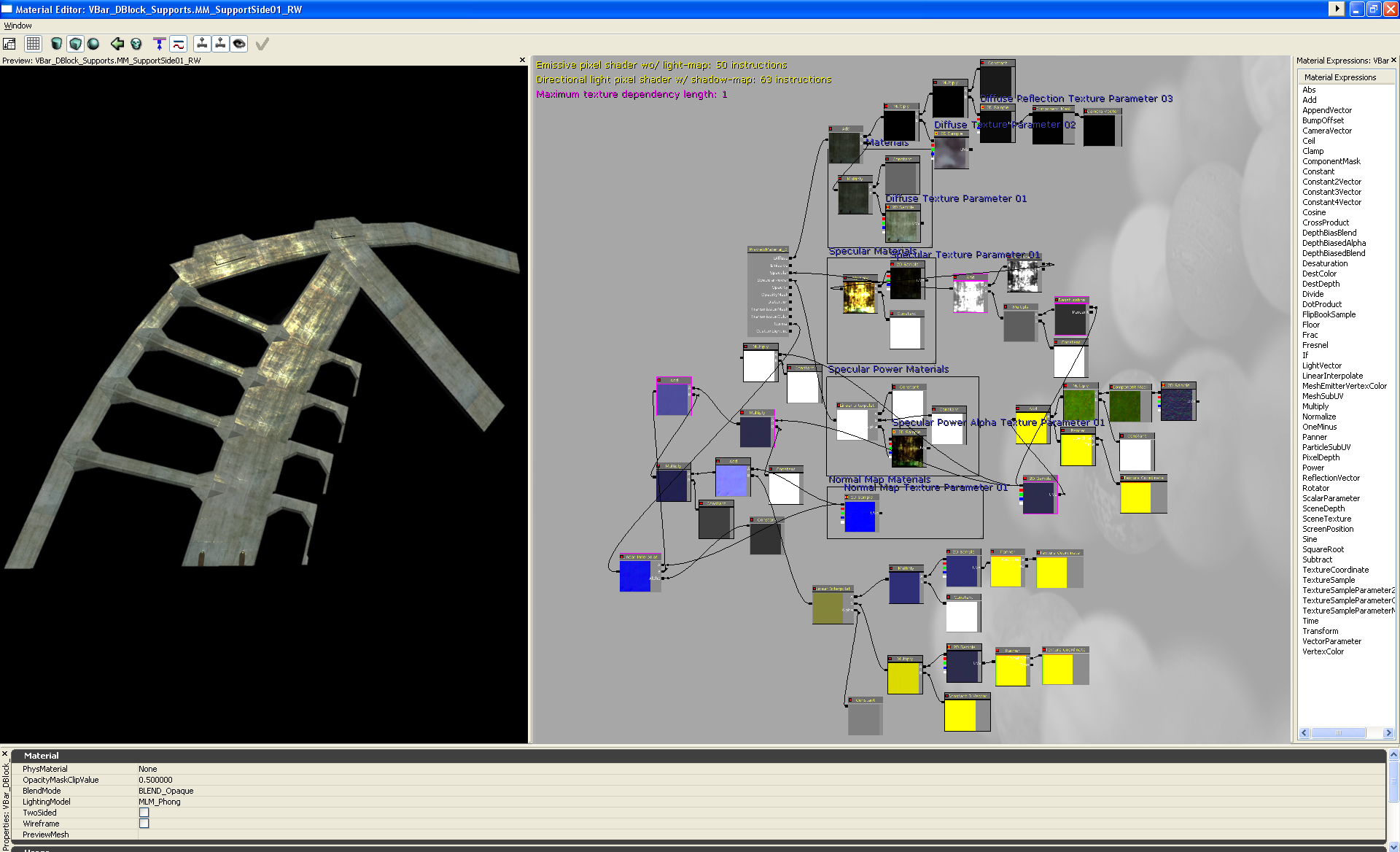1400x852 pixels.
Task: Select the sphere preview primitive
Action: pyautogui.click(x=93, y=44)
